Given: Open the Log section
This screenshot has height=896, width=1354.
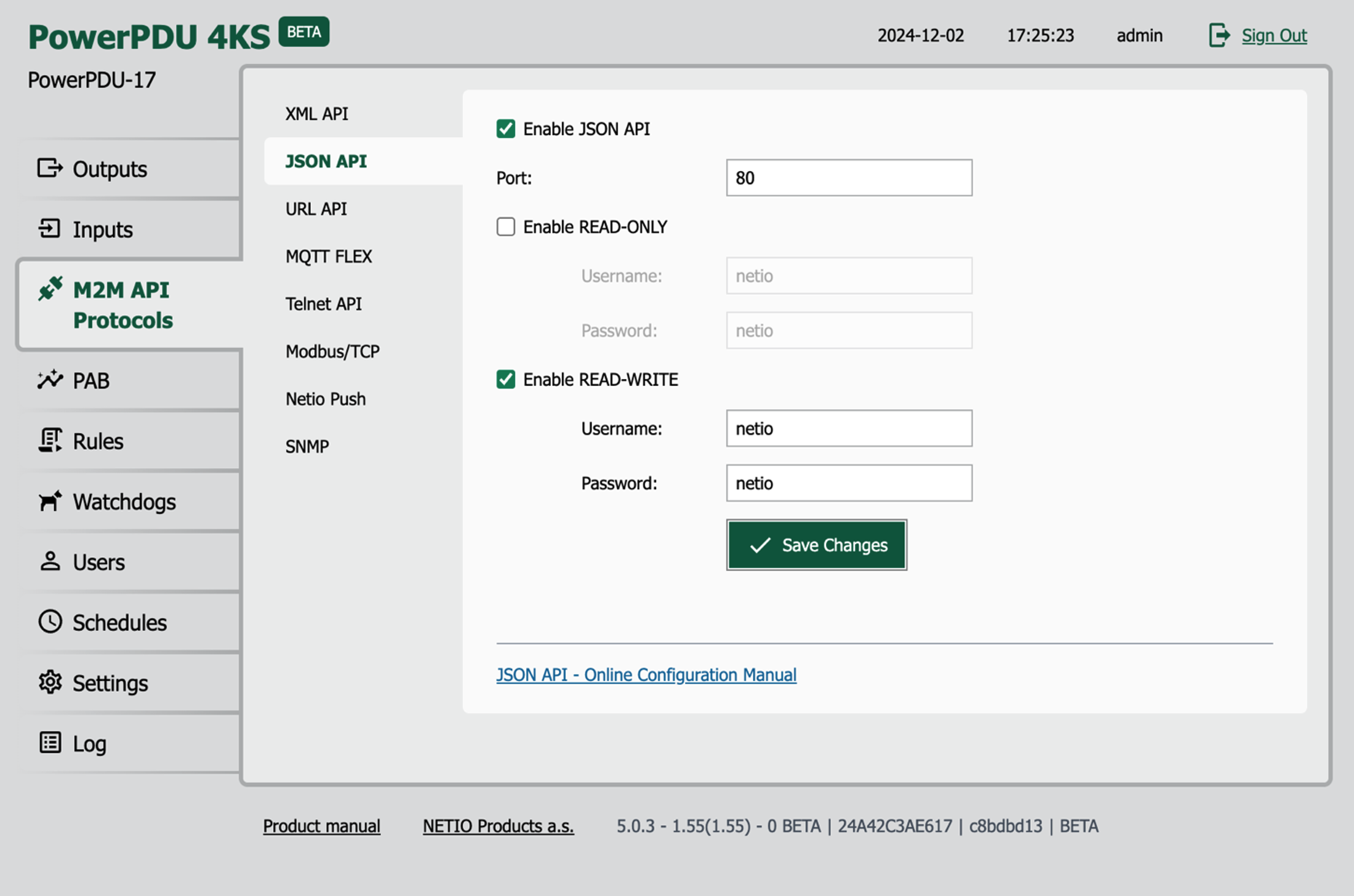Looking at the screenshot, I should click(x=129, y=743).
